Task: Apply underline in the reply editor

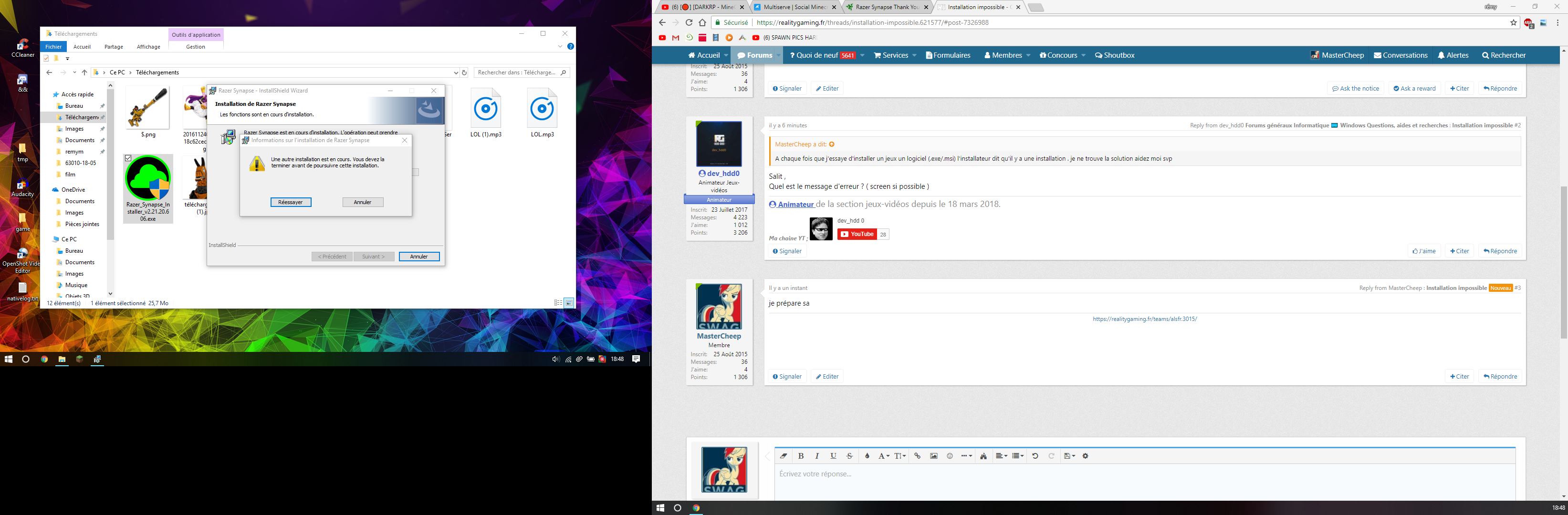Action: pyautogui.click(x=833, y=456)
